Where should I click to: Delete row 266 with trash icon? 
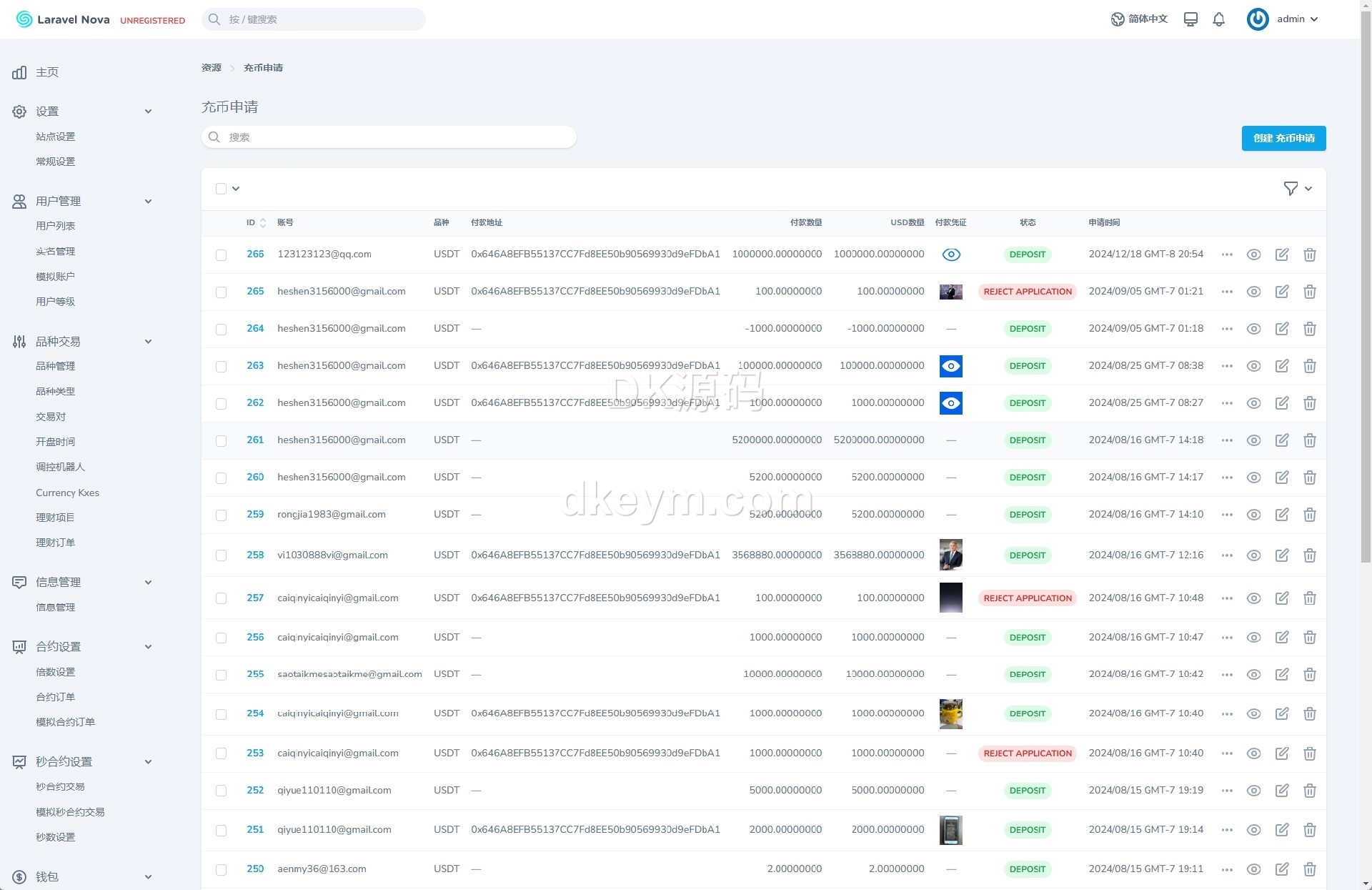(x=1309, y=254)
